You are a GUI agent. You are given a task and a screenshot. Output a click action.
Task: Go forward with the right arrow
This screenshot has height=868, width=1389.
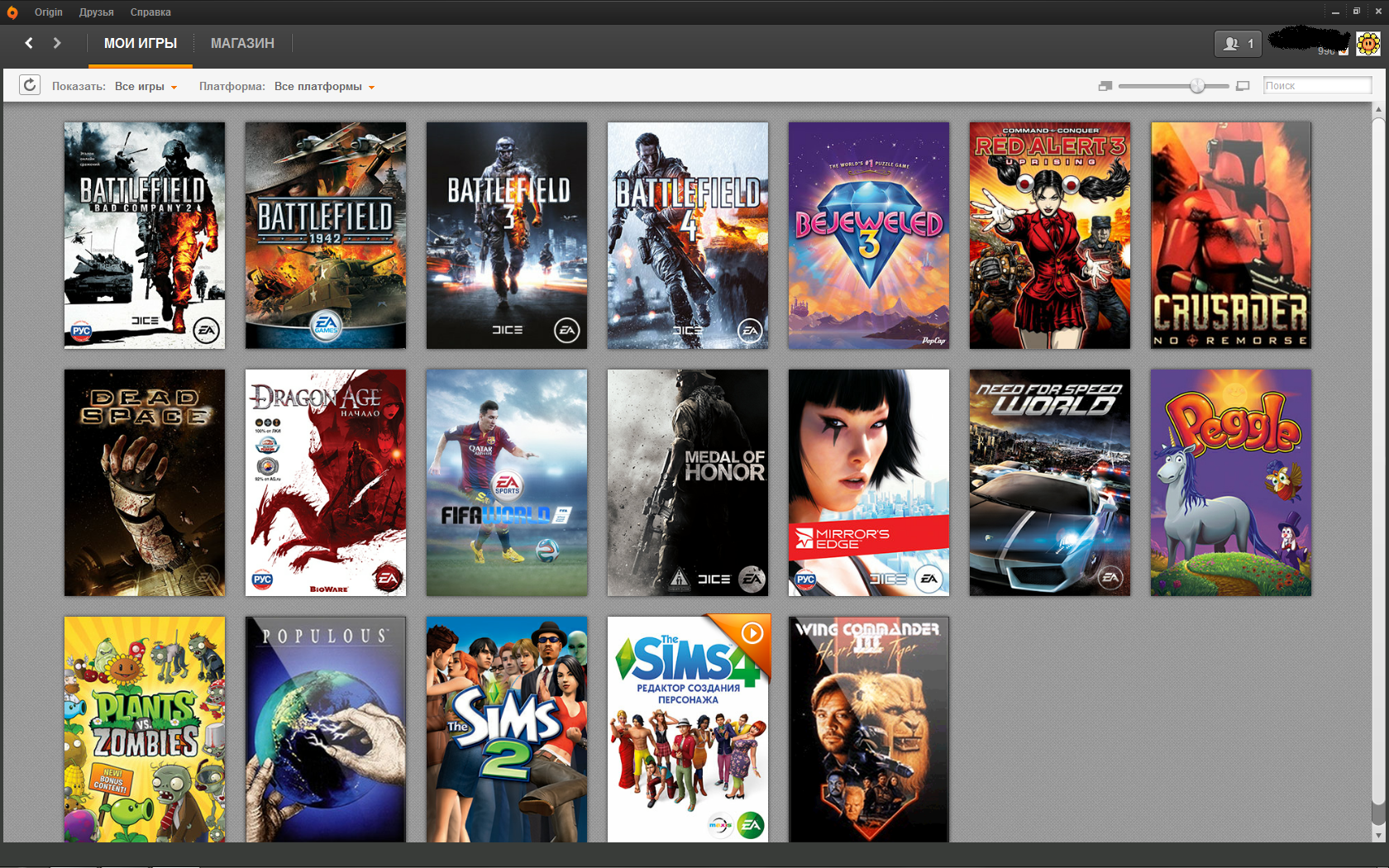click(57, 43)
